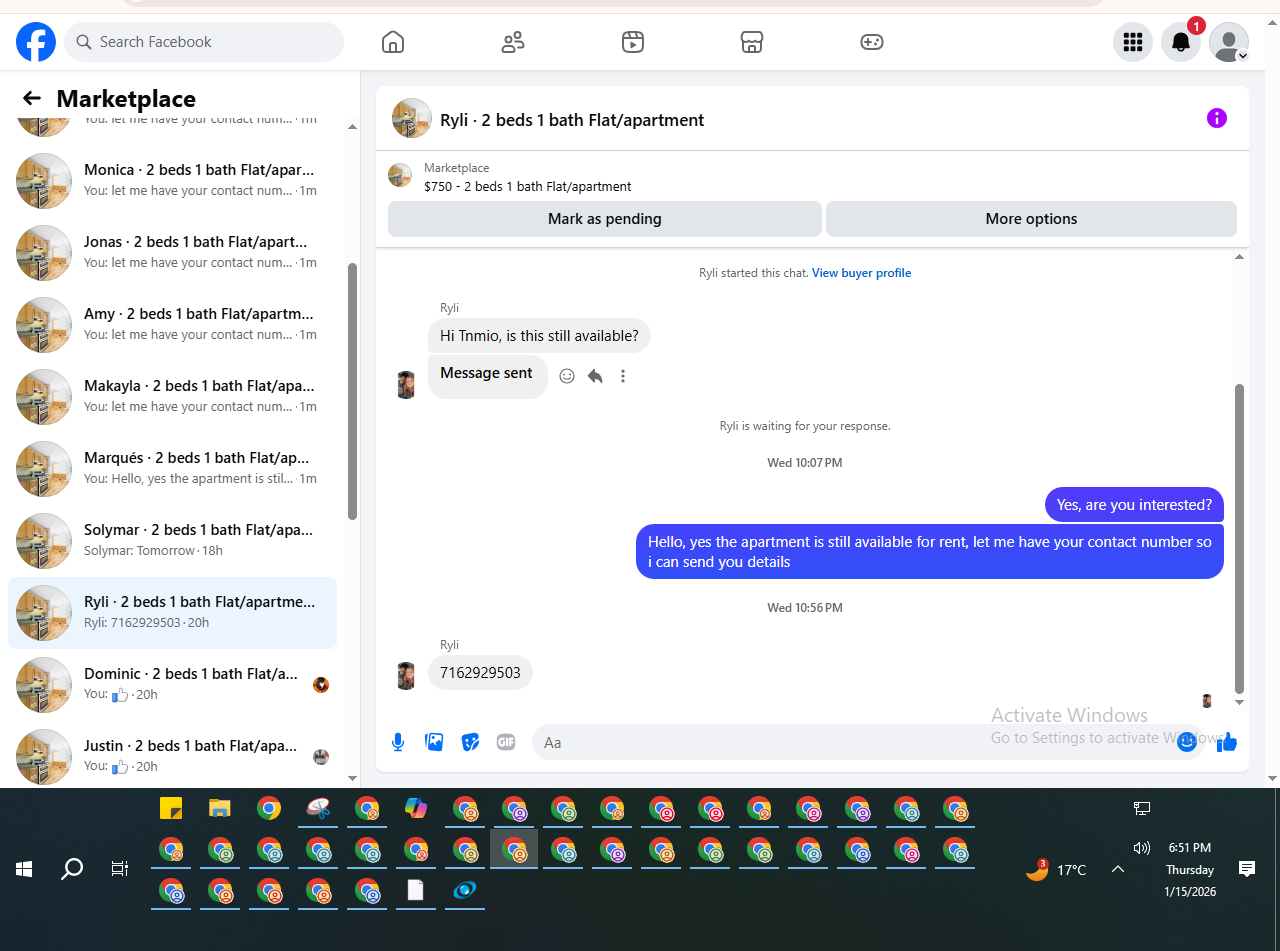The width and height of the screenshot is (1280, 951).
Task: Open Monica's conversation
Action: [172, 181]
